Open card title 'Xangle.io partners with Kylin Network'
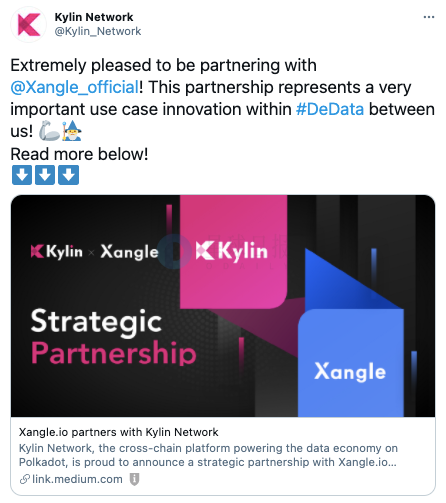 (118, 432)
